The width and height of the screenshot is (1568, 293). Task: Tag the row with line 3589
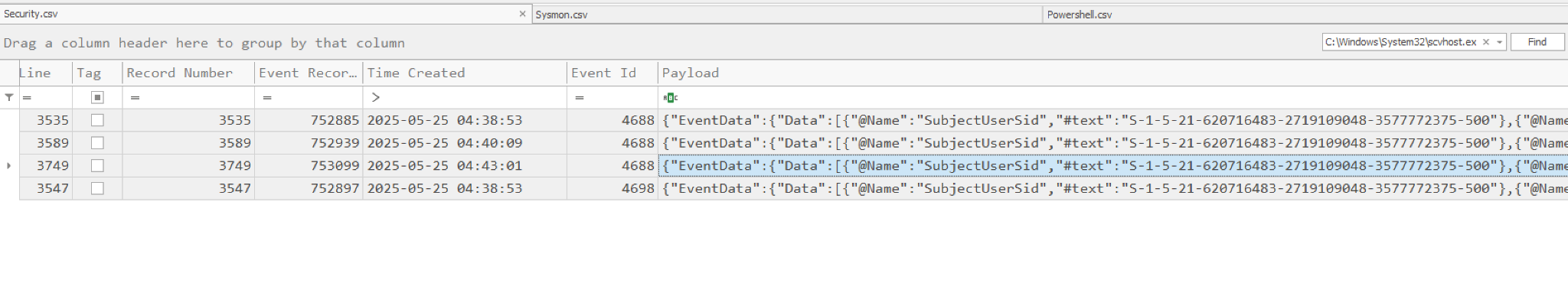(x=97, y=143)
